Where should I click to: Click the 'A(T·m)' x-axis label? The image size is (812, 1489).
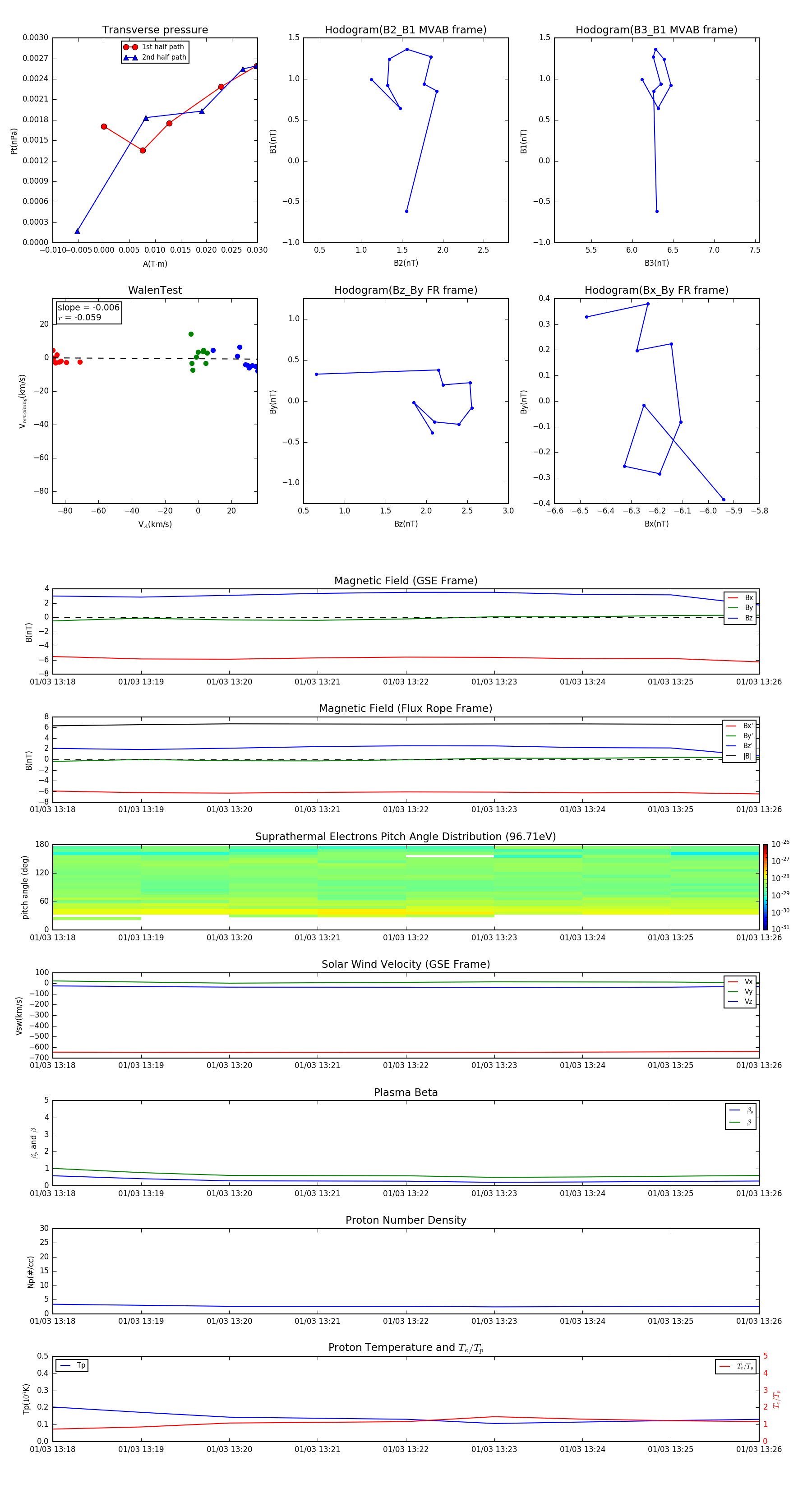point(155,264)
